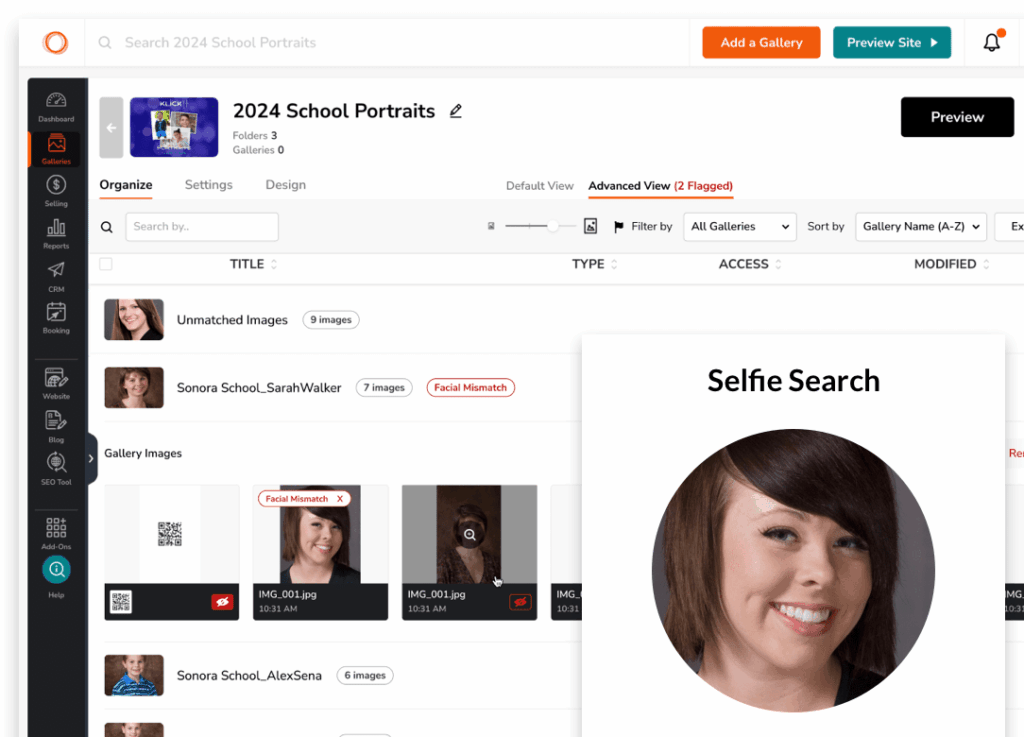Click the flag filter icon in the toolbar
The height and width of the screenshot is (737, 1024).
point(621,227)
